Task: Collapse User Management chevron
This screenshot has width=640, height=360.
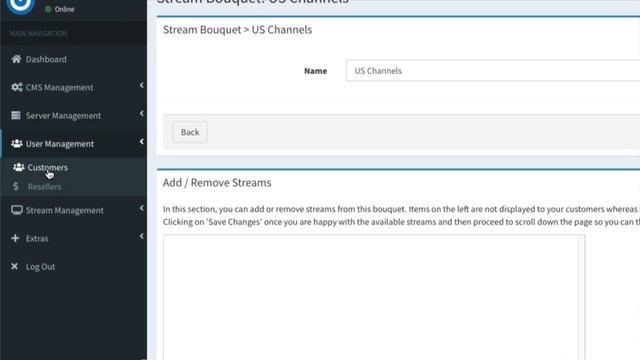Action: [141, 142]
